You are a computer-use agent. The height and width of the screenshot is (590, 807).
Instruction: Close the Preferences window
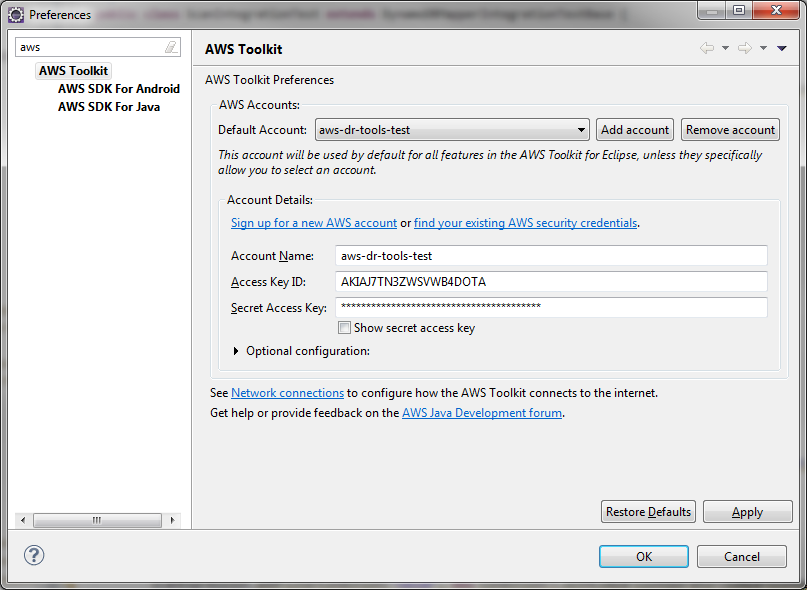pyautogui.click(x=777, y=10)
